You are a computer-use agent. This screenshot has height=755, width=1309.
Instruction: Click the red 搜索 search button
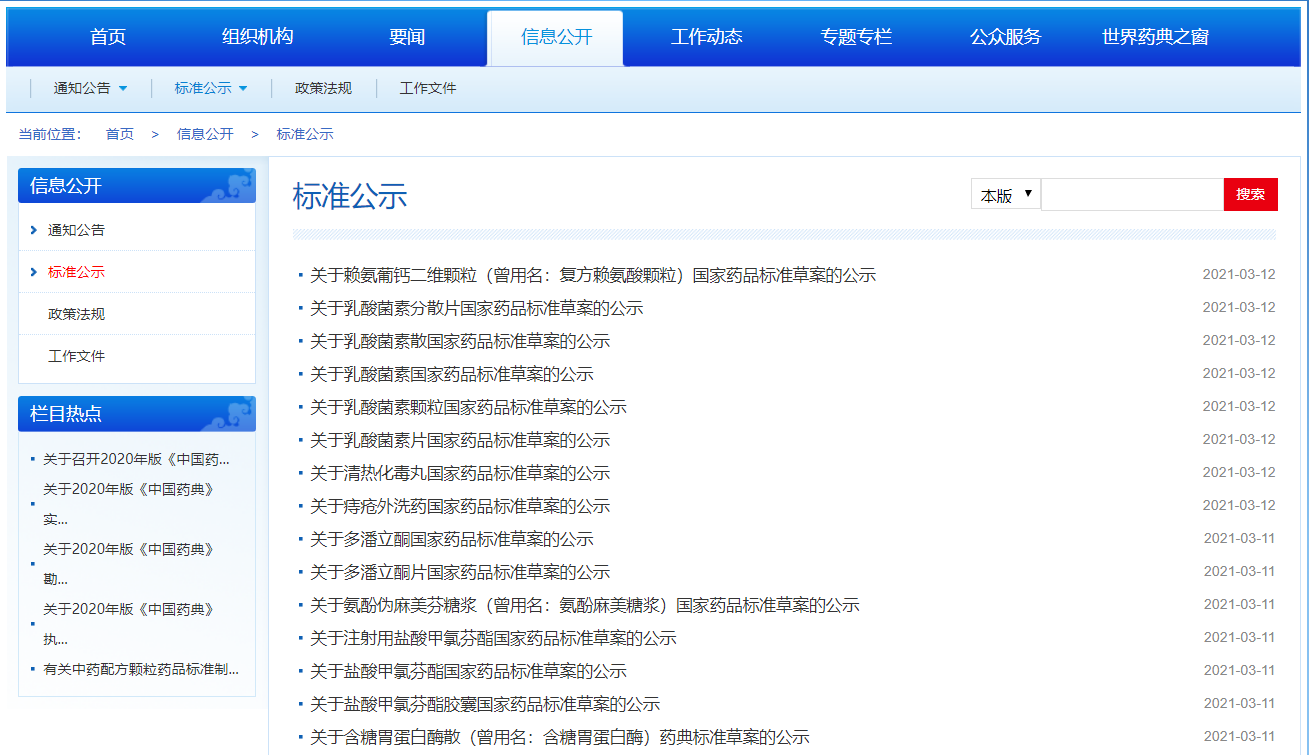(1250, 195)
